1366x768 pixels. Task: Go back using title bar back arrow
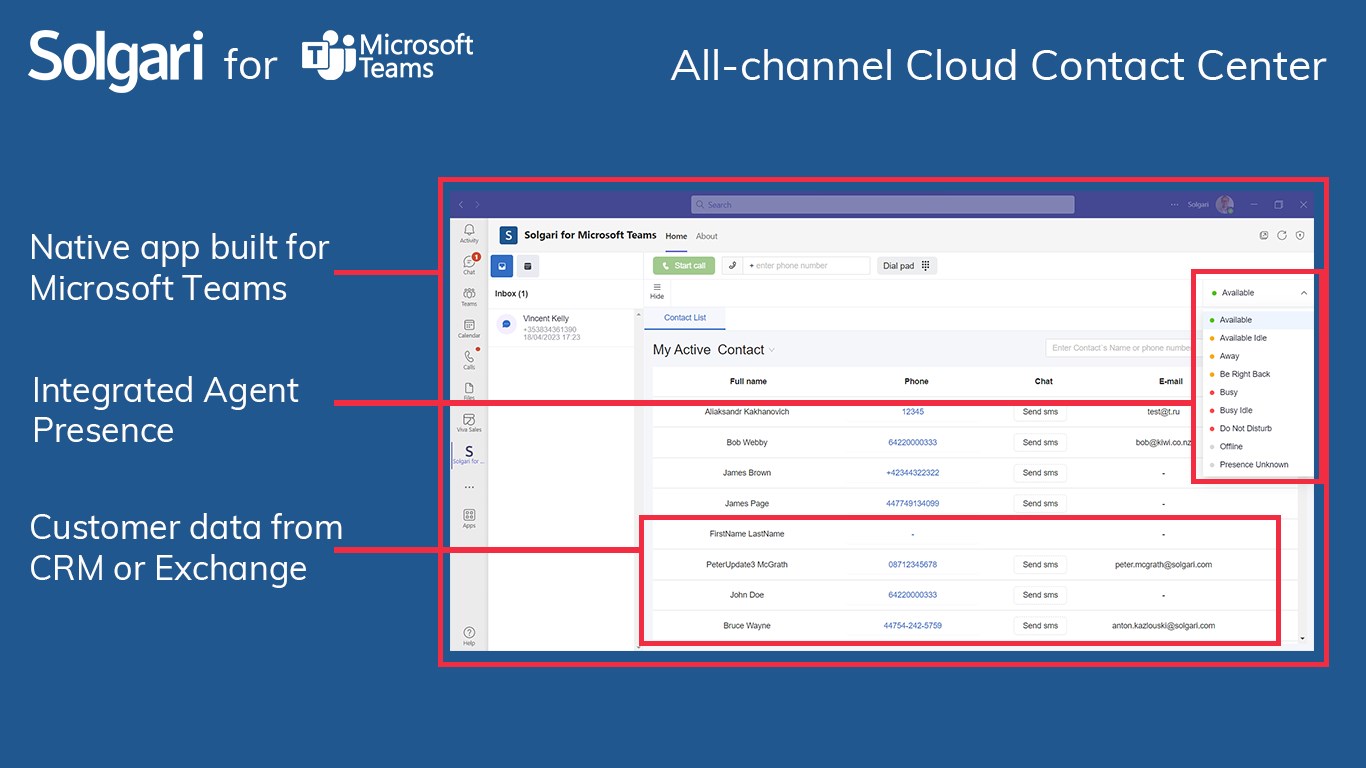point(461,205)
